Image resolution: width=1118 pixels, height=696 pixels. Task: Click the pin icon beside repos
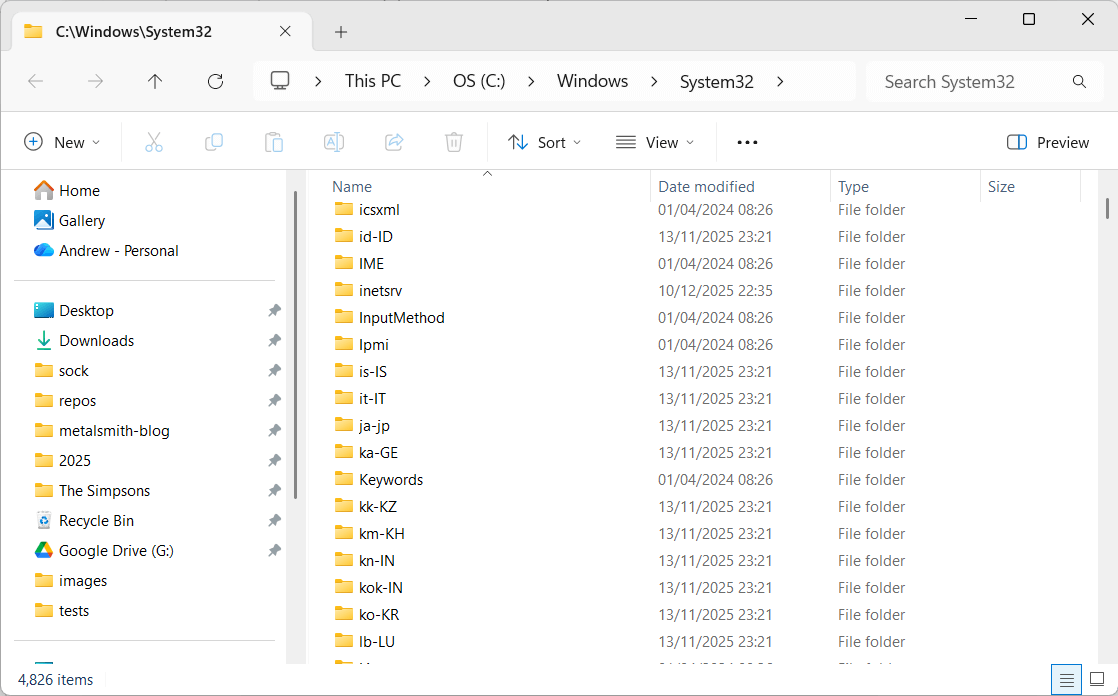[275, 401]
